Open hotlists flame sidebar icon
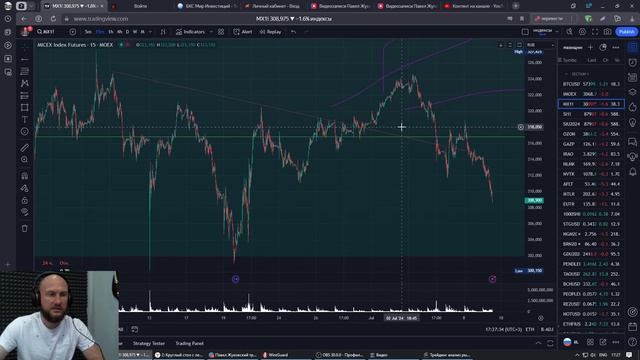This screenshot has height=360, width=640. [x=632, y=107]
